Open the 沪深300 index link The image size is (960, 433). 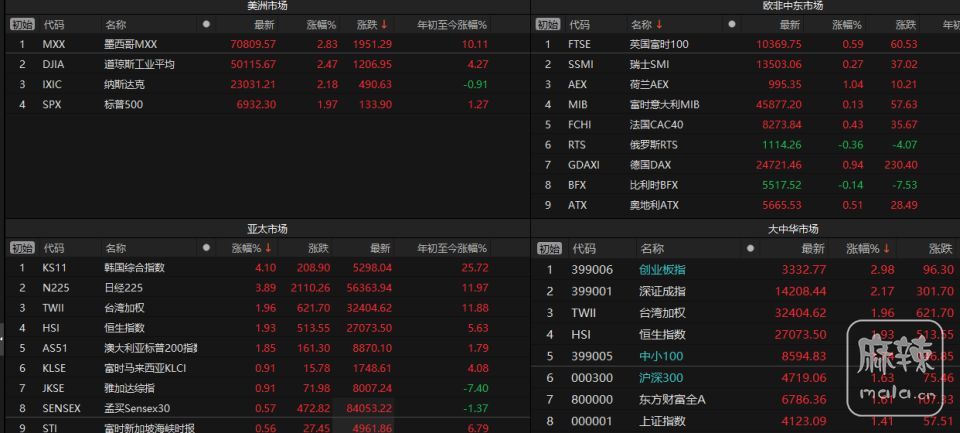pyautogui.click(x=661, y=377)
